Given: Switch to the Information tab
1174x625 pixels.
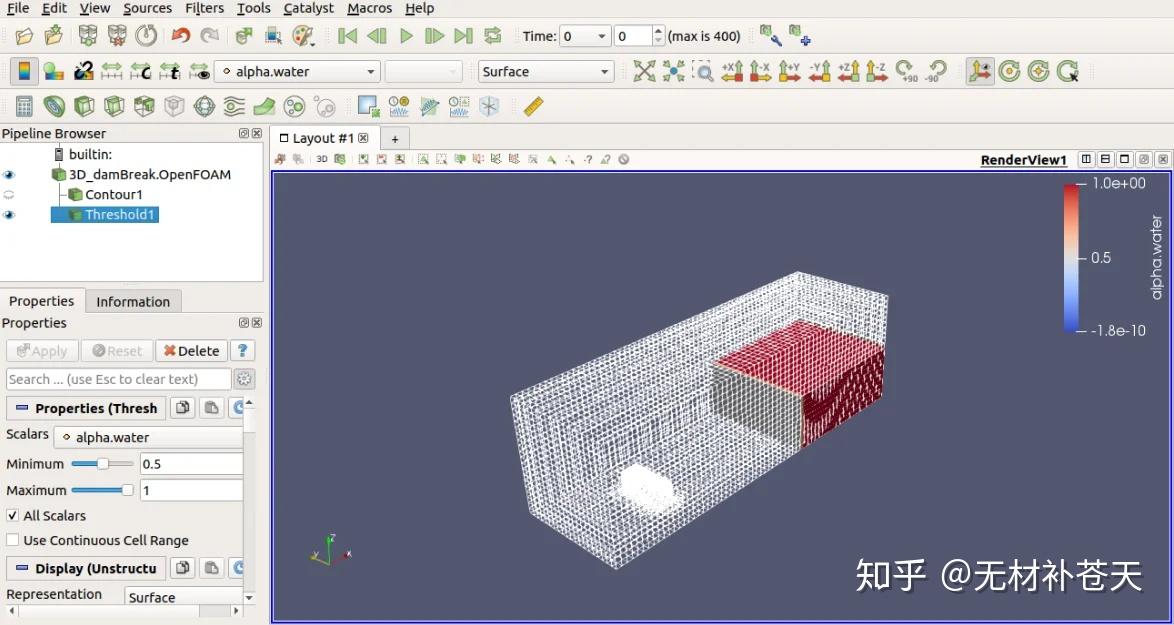Looking at the screenshot, I should tap(133, 301).
